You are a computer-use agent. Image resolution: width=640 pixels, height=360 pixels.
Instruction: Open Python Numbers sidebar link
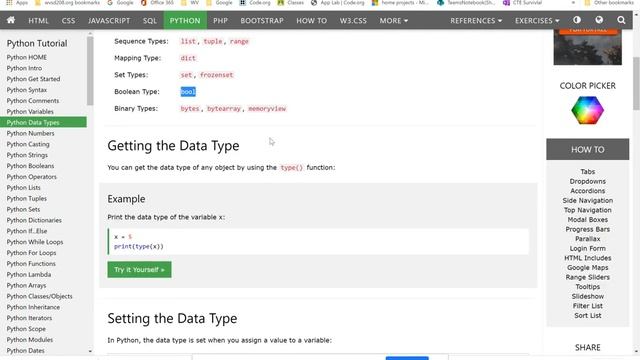[30, 133]
